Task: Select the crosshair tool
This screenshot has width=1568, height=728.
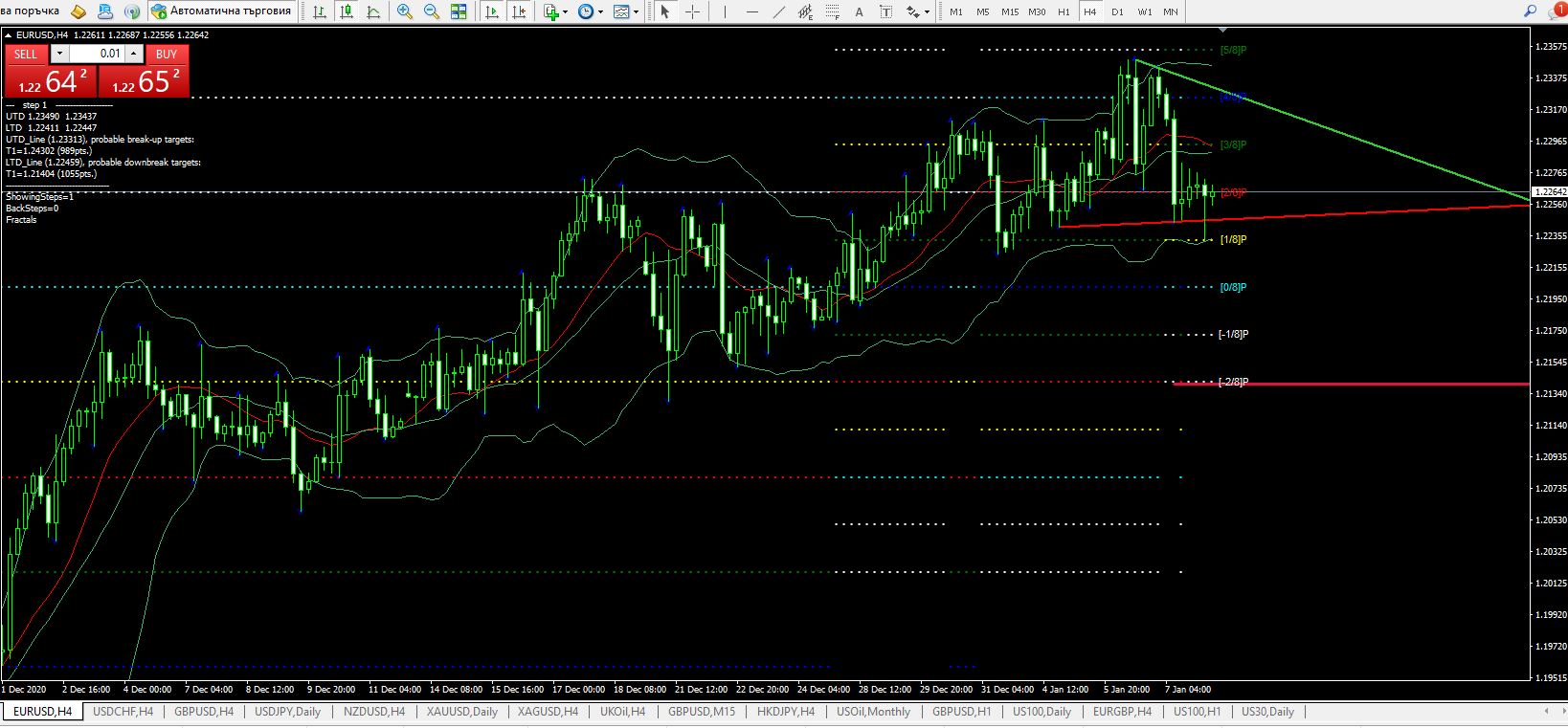Action: [x=691, y=11]
